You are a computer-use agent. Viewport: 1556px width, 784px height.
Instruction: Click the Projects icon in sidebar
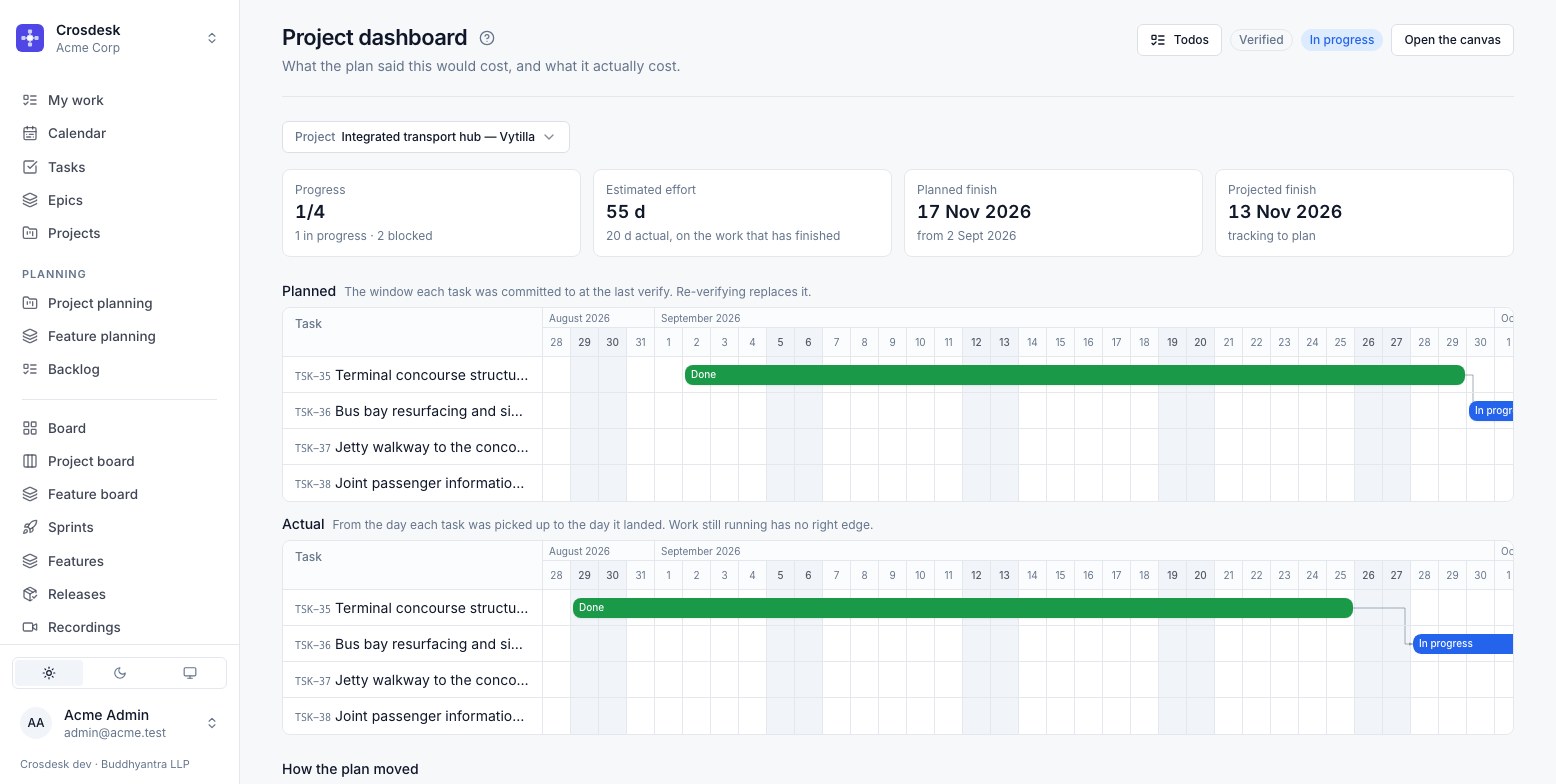[x=30, y=233]
